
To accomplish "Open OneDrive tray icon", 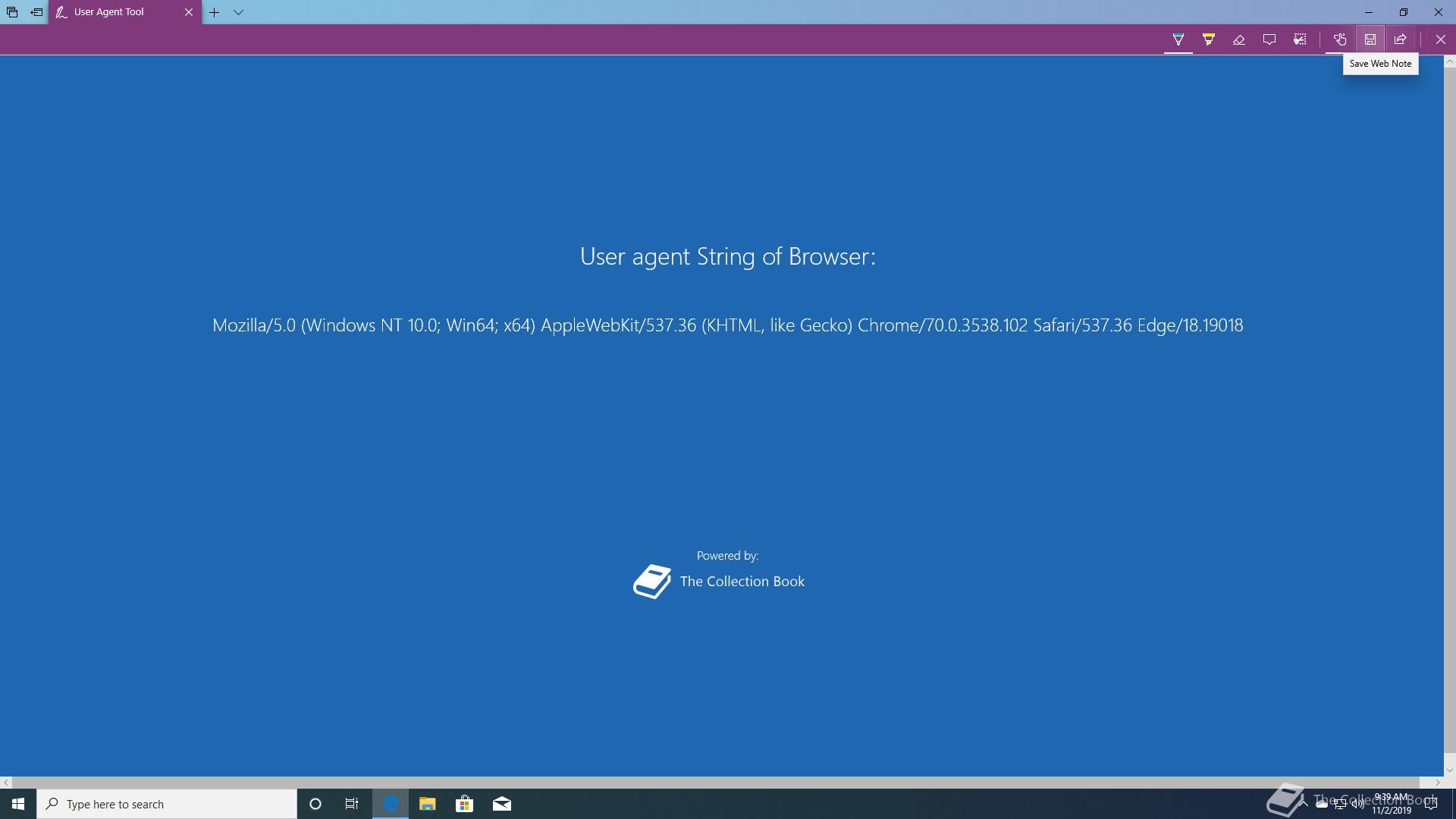I will coord(1322,804).
